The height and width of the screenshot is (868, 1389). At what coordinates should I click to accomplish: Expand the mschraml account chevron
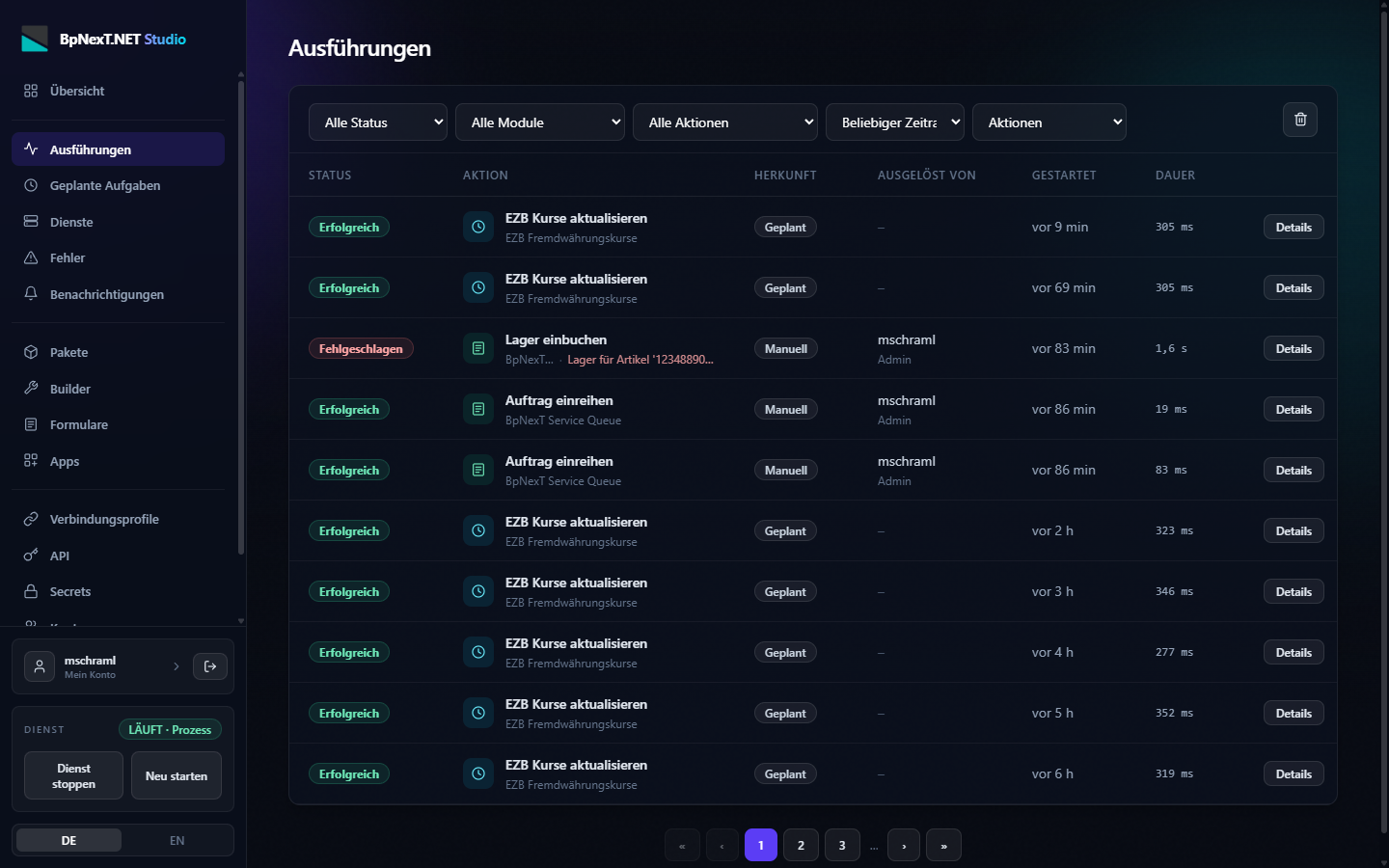tap(177, 666)
